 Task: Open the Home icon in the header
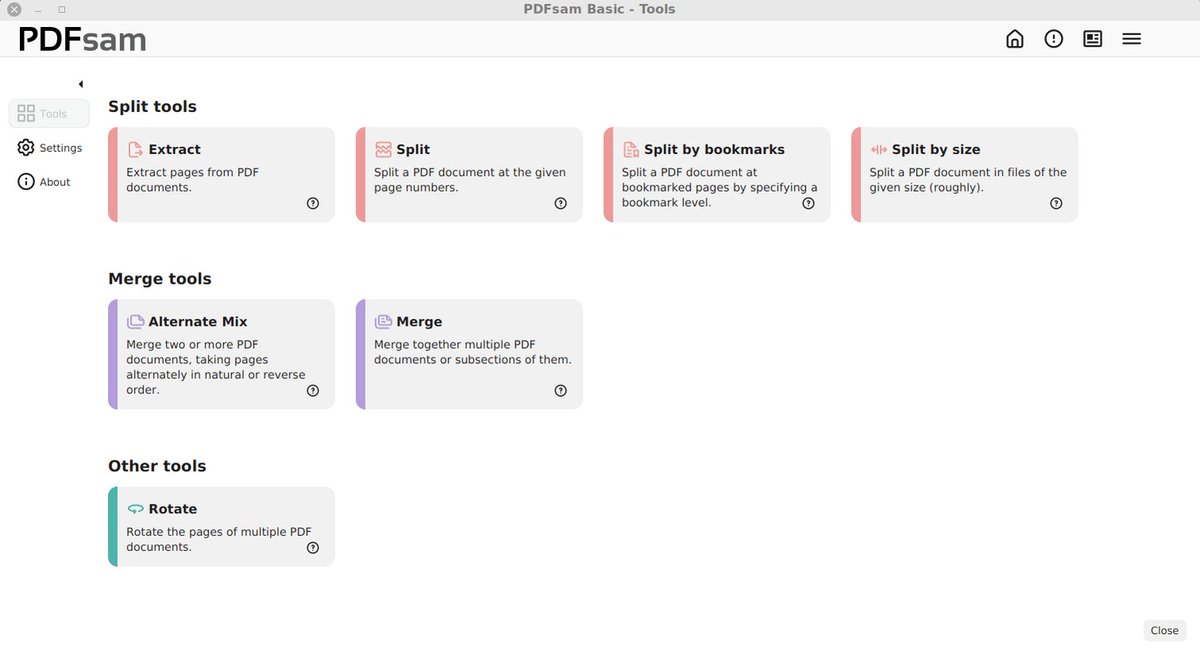(x=1014, y=39)
